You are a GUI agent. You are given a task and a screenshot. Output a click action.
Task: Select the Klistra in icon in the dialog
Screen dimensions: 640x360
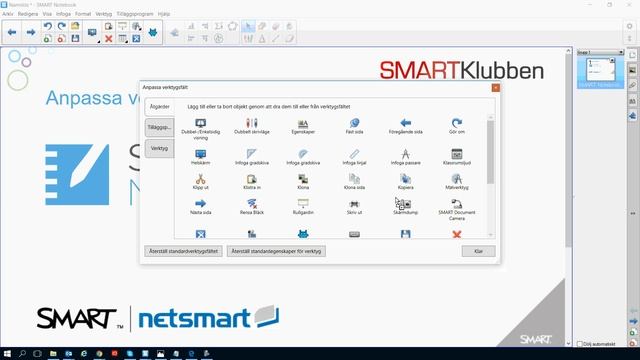coord(251,179)
